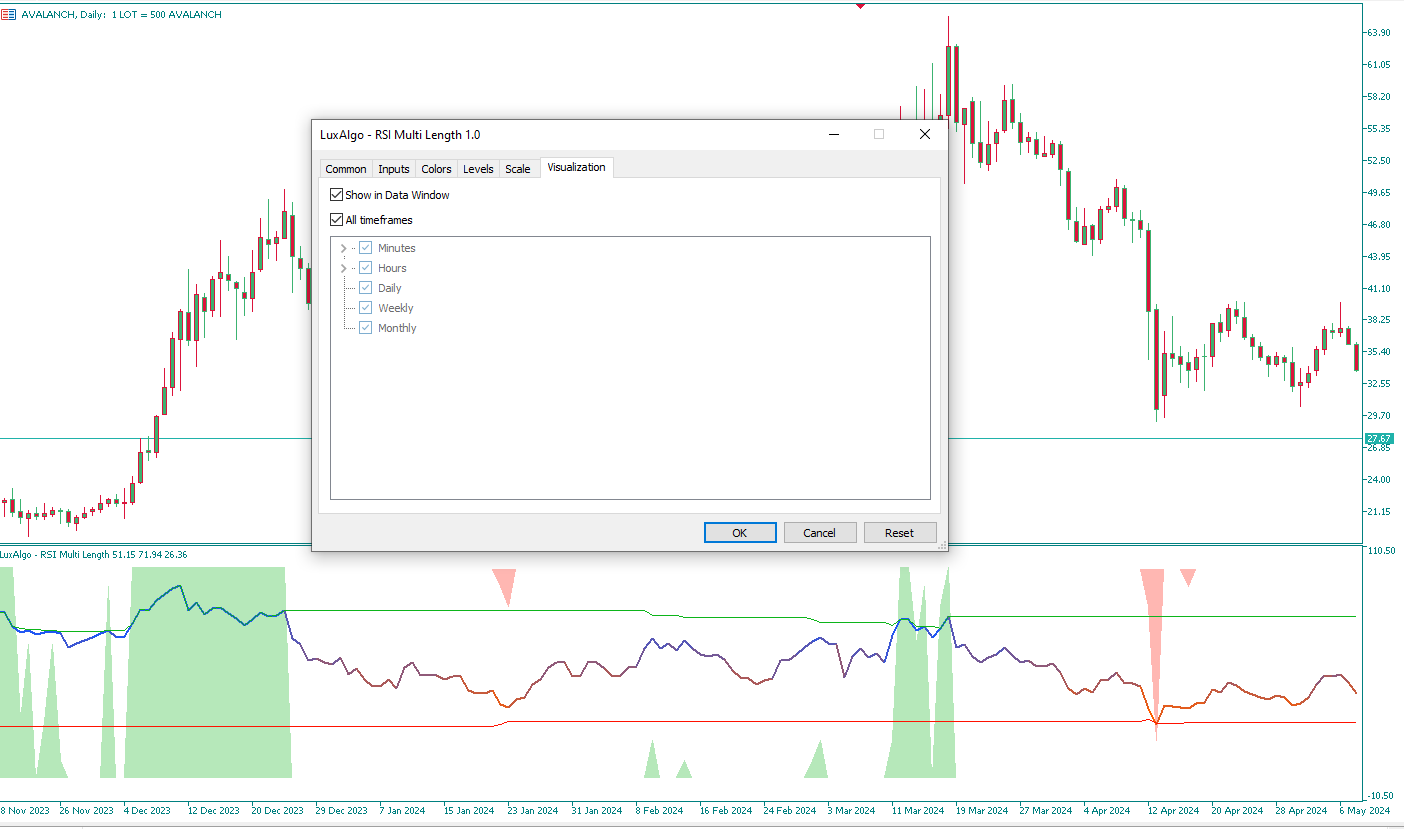Image resolution: width=1404 pixels, height=829 pixels.
Task: Go to the Colors tab
Action: click(x=436, y=169)
